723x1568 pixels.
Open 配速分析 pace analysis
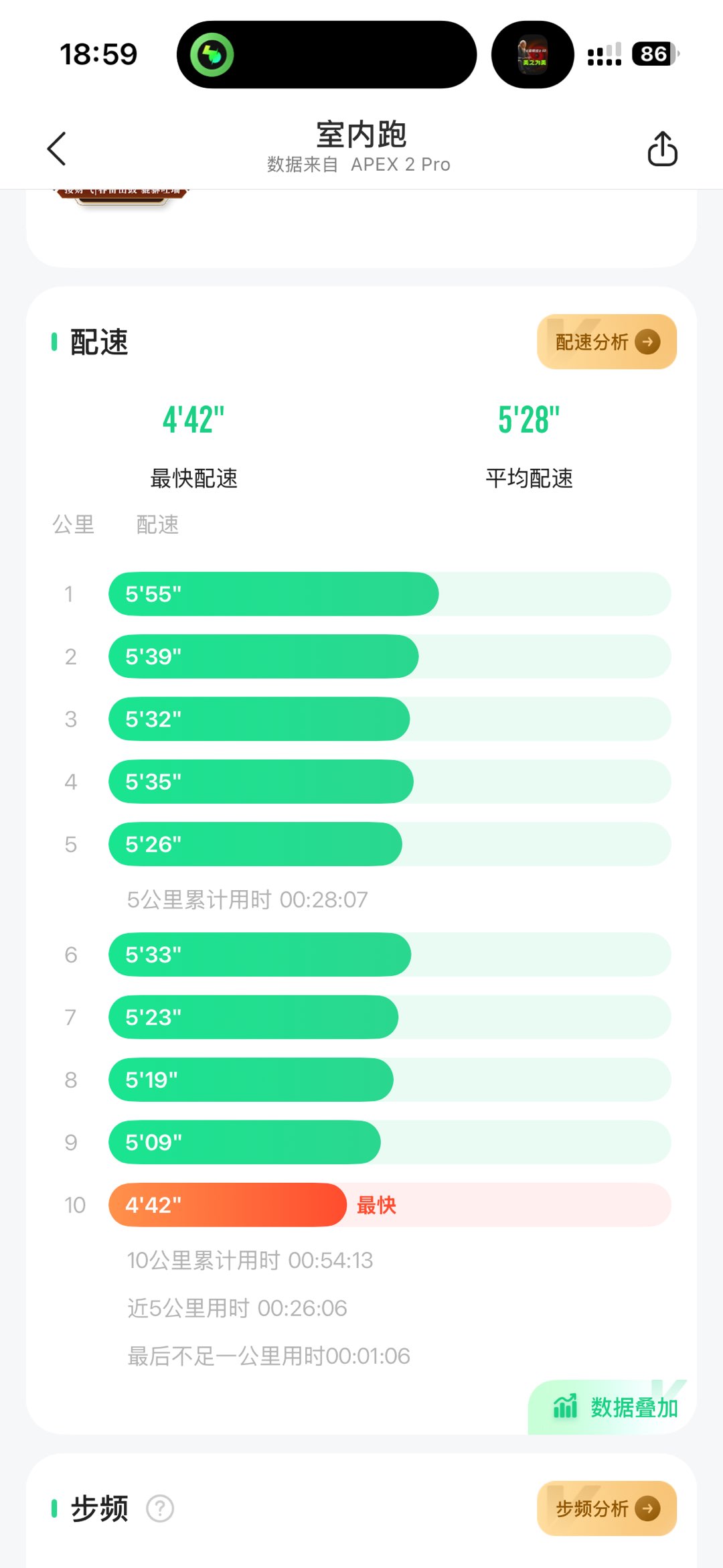(x=592, y=342)
